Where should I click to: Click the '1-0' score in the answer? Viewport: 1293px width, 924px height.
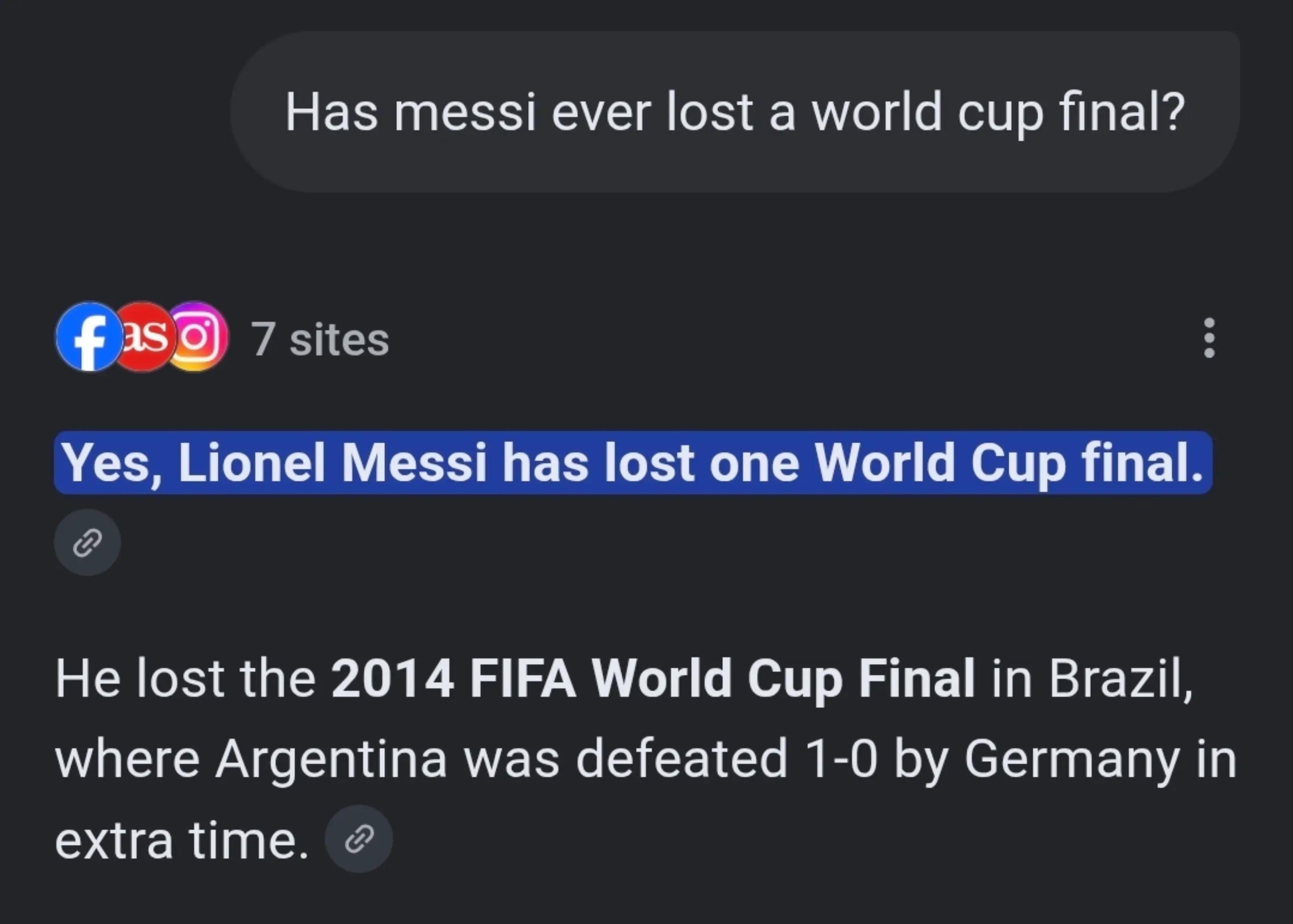(841, 759)
